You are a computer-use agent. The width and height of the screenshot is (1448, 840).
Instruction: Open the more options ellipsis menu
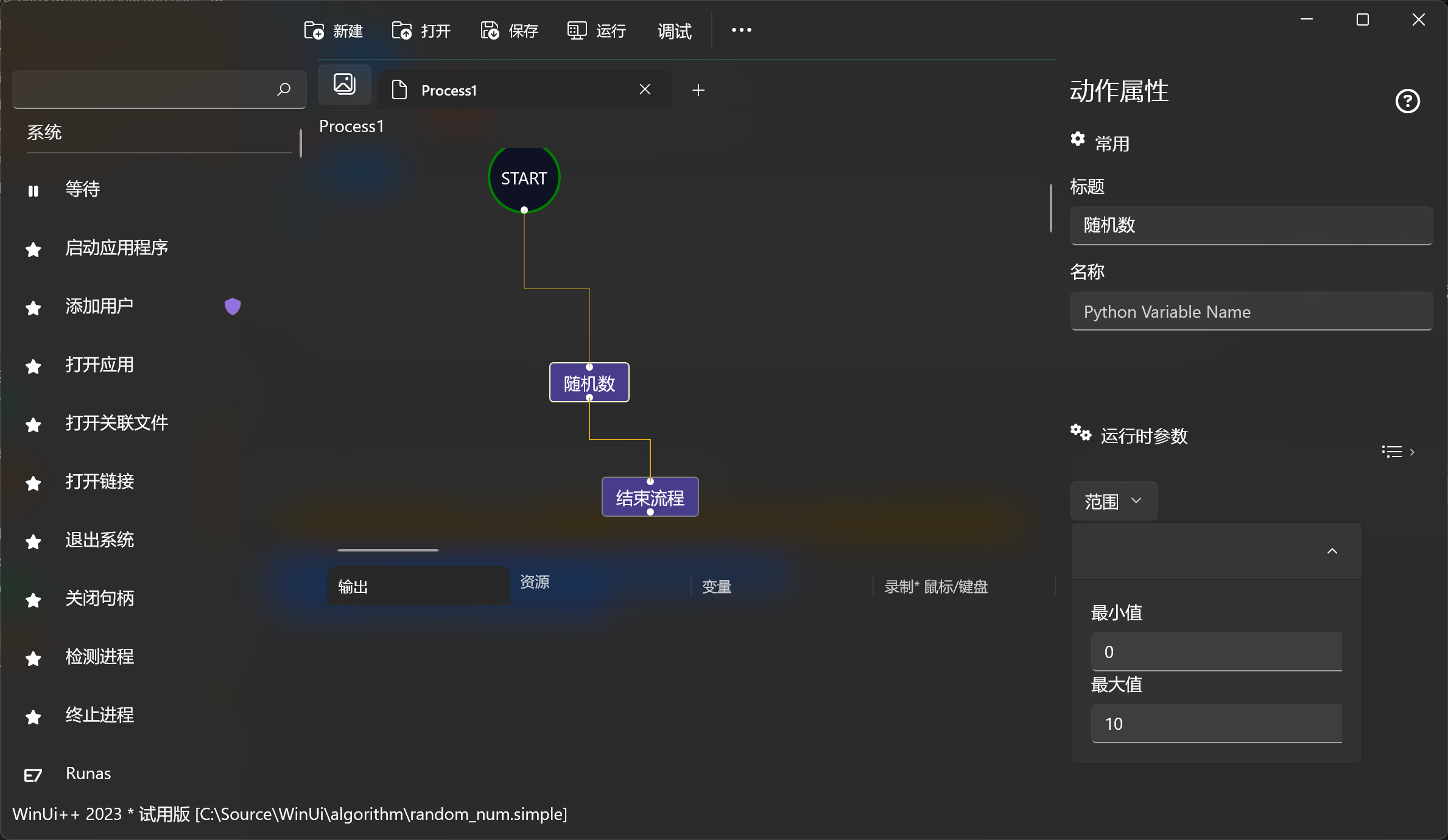click(x=741, y=30)
